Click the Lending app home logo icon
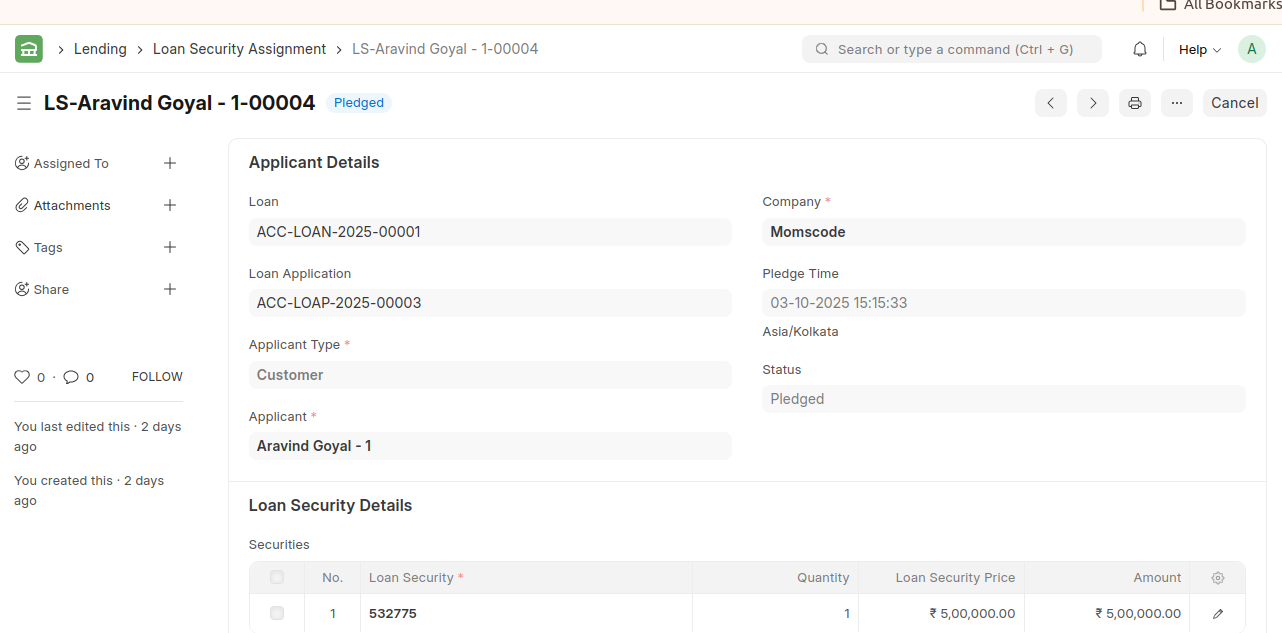The image size is (1282, 633). pyautogui.click(x=29, y=49)
